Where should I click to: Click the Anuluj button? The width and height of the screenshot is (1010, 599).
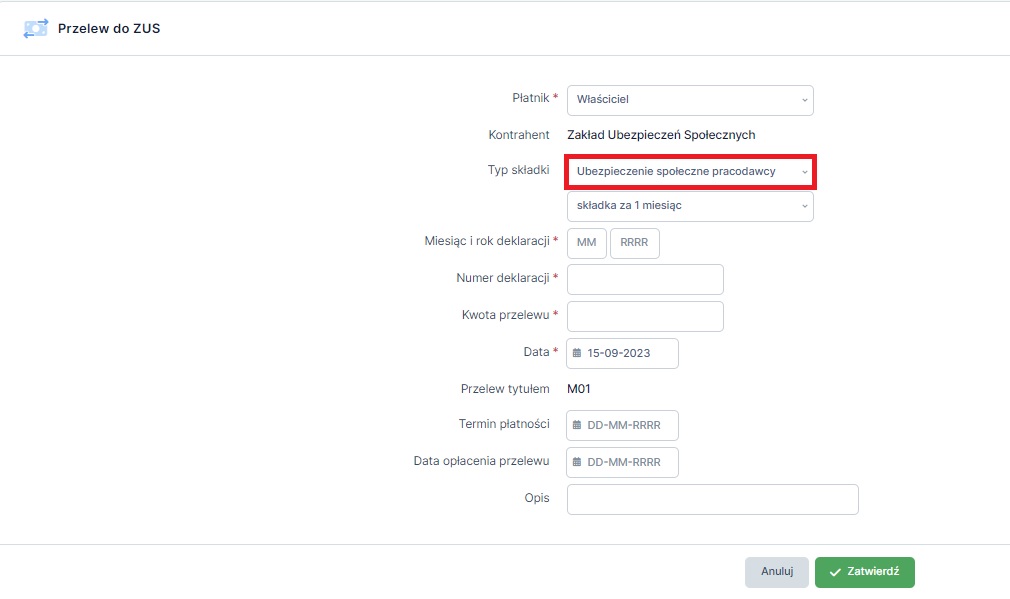click(x=776, y=572)
